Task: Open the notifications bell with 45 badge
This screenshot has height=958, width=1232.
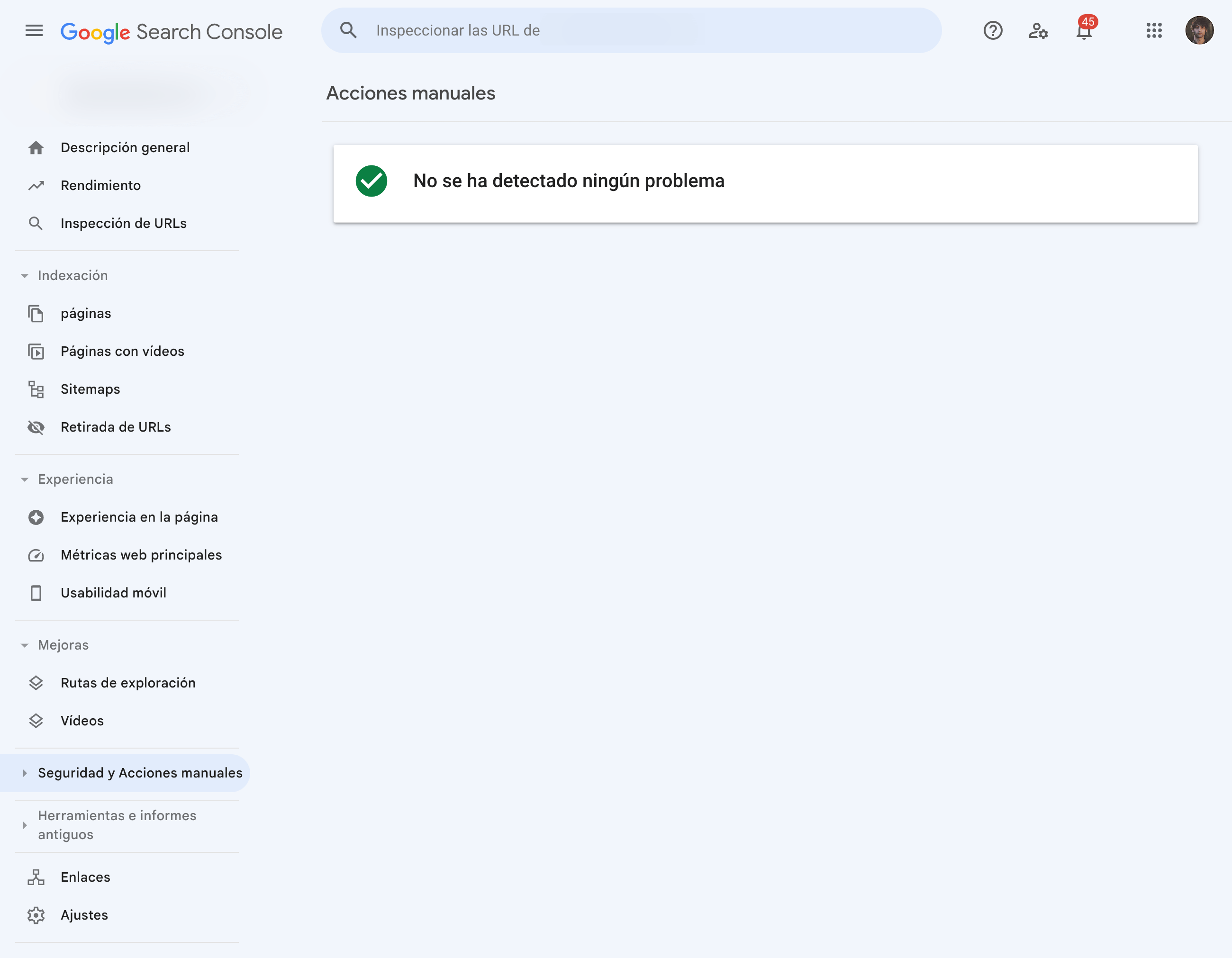Action: 1084,30
